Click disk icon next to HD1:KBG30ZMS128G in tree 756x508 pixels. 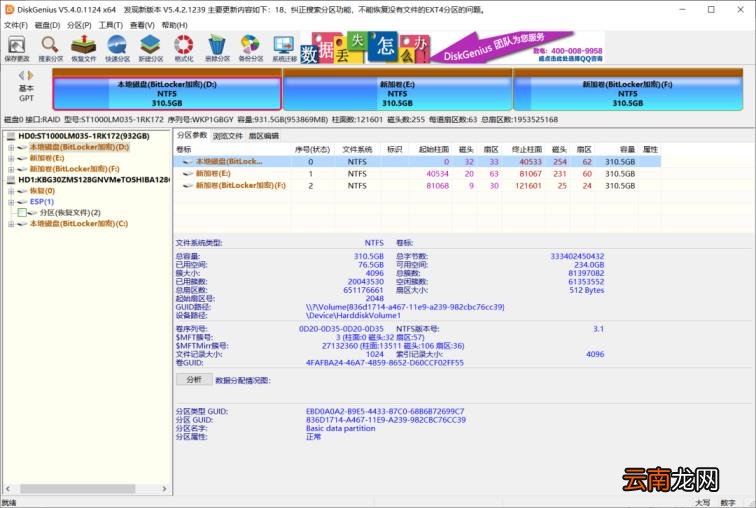tap(11, 180)
